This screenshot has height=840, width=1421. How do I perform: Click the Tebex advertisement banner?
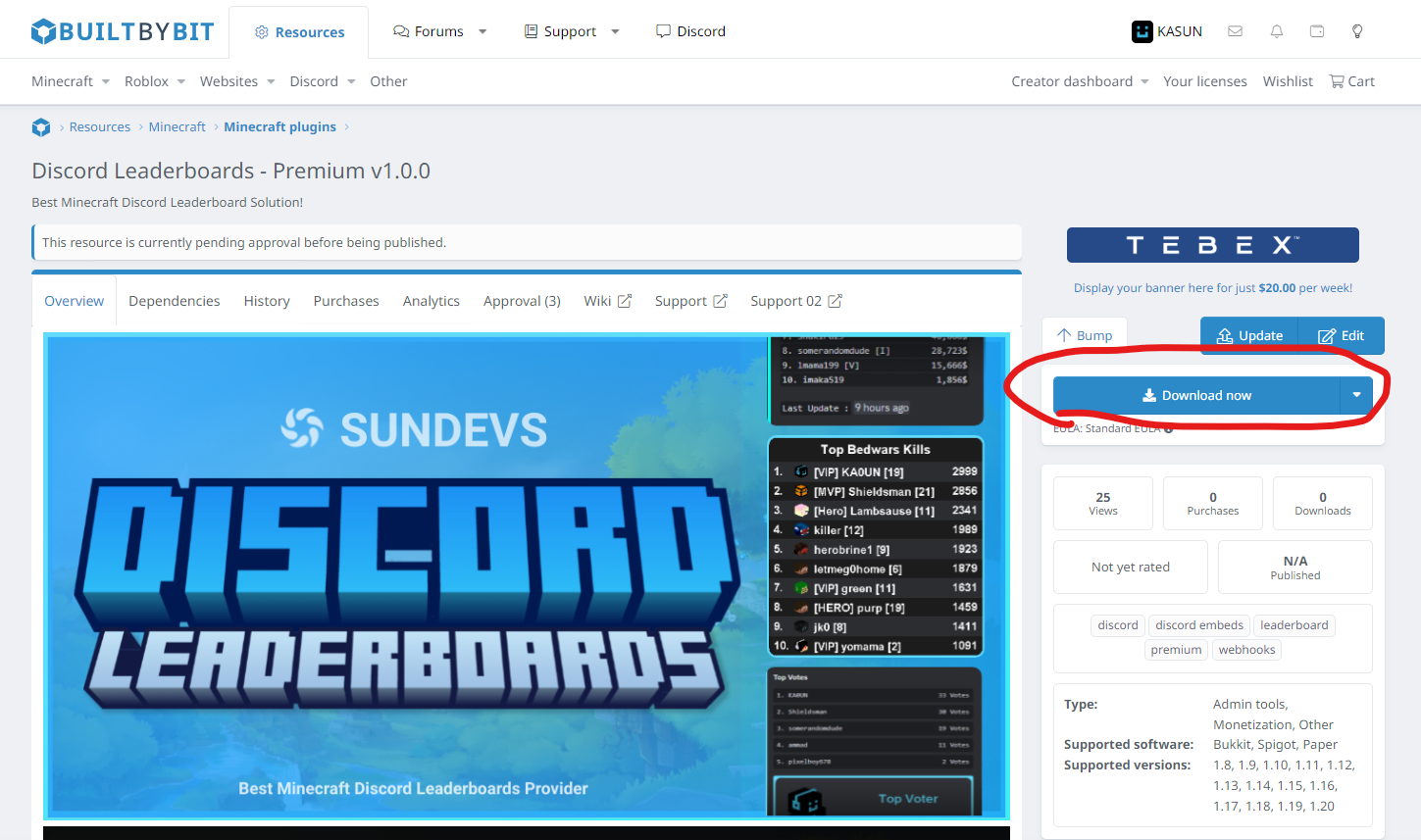coord(1212,245)
